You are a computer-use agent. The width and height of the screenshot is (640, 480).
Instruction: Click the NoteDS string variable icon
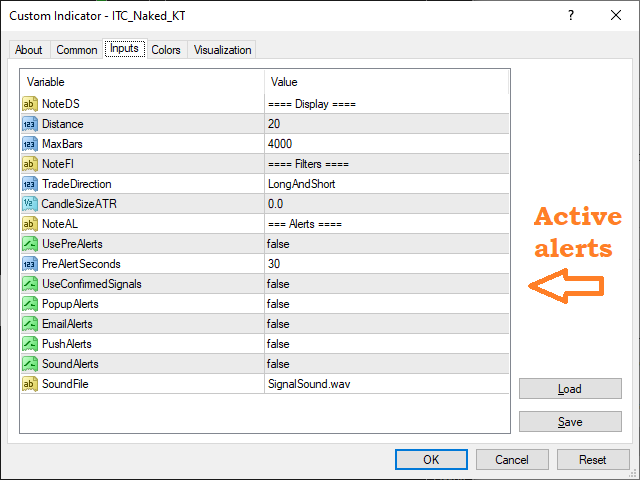coord(29,104)
